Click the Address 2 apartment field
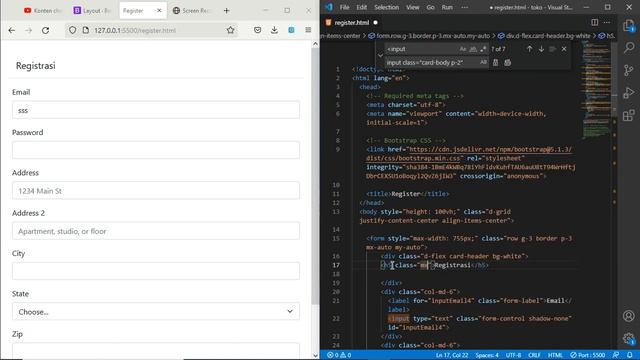Viewport: 640px width, 360px height. 156,231
